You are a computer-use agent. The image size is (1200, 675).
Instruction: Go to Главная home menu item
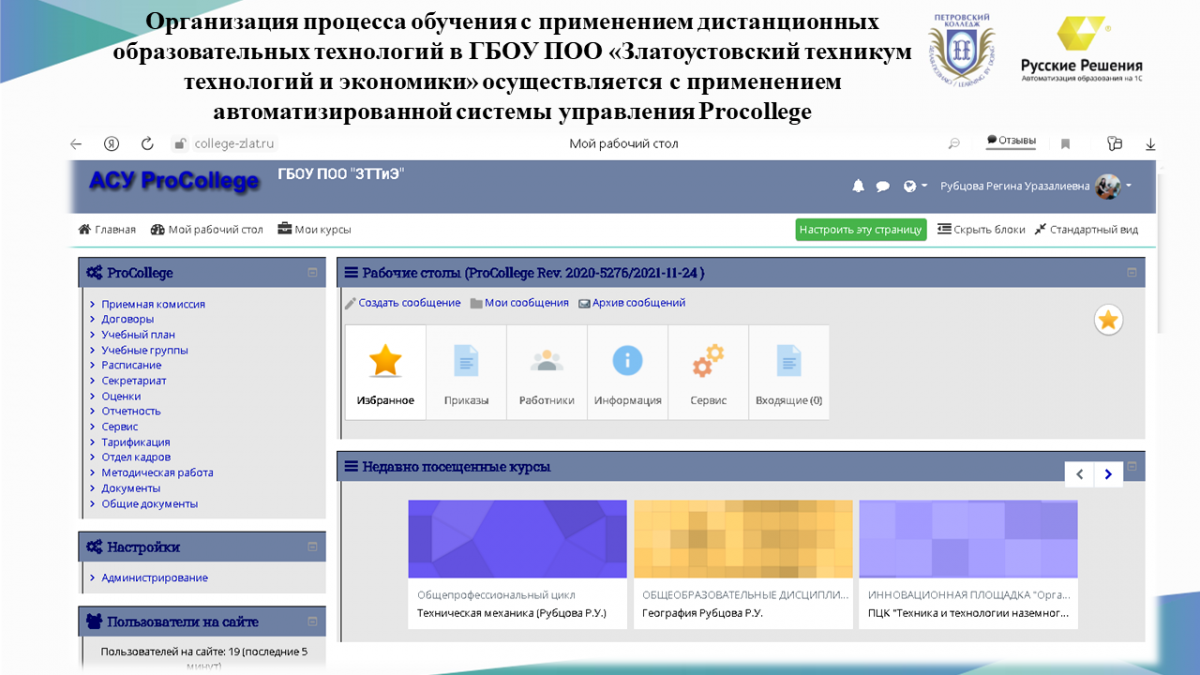(107, 229)
